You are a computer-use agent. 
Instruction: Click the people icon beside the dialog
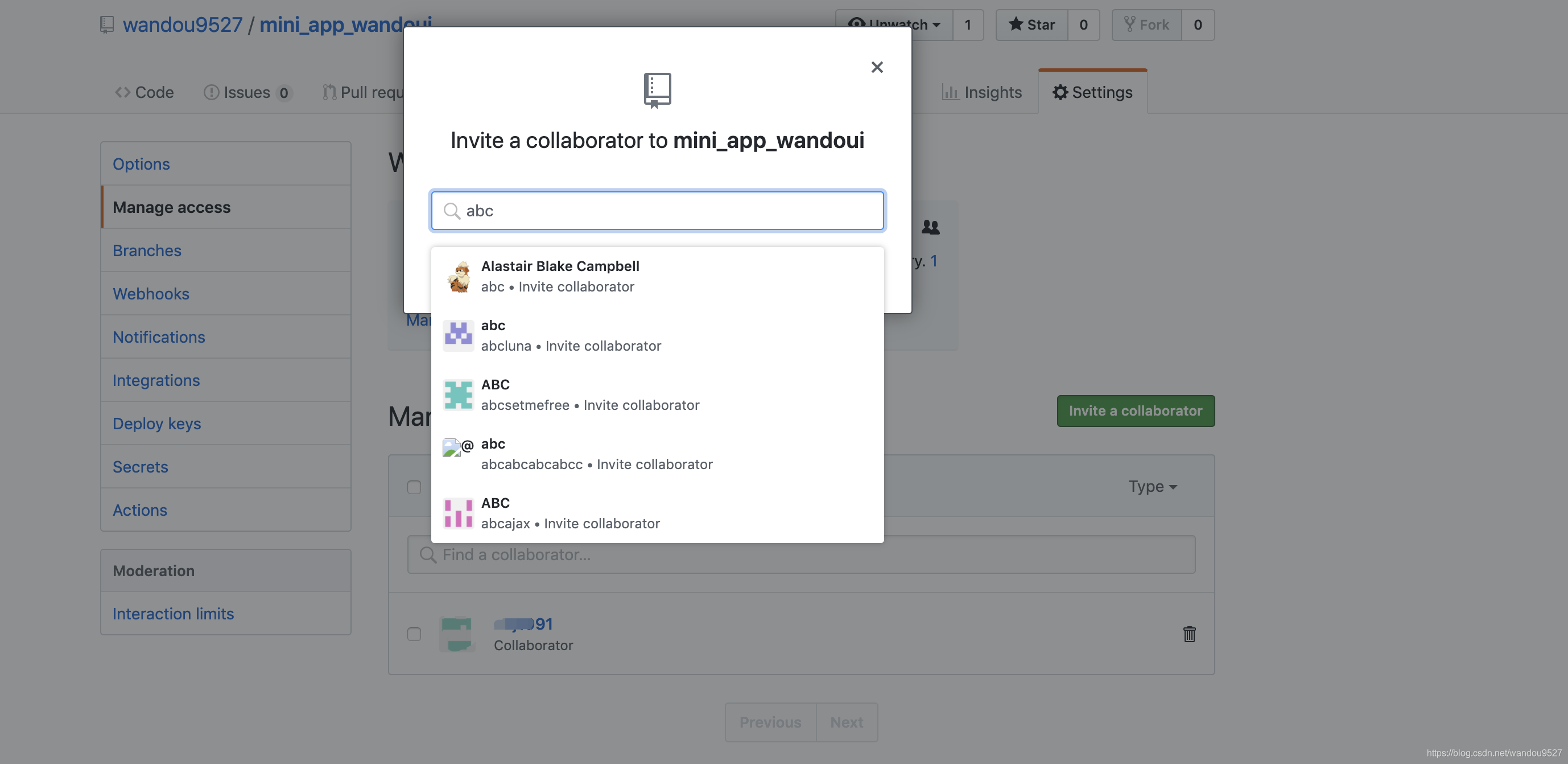click(x=930, y=227)
